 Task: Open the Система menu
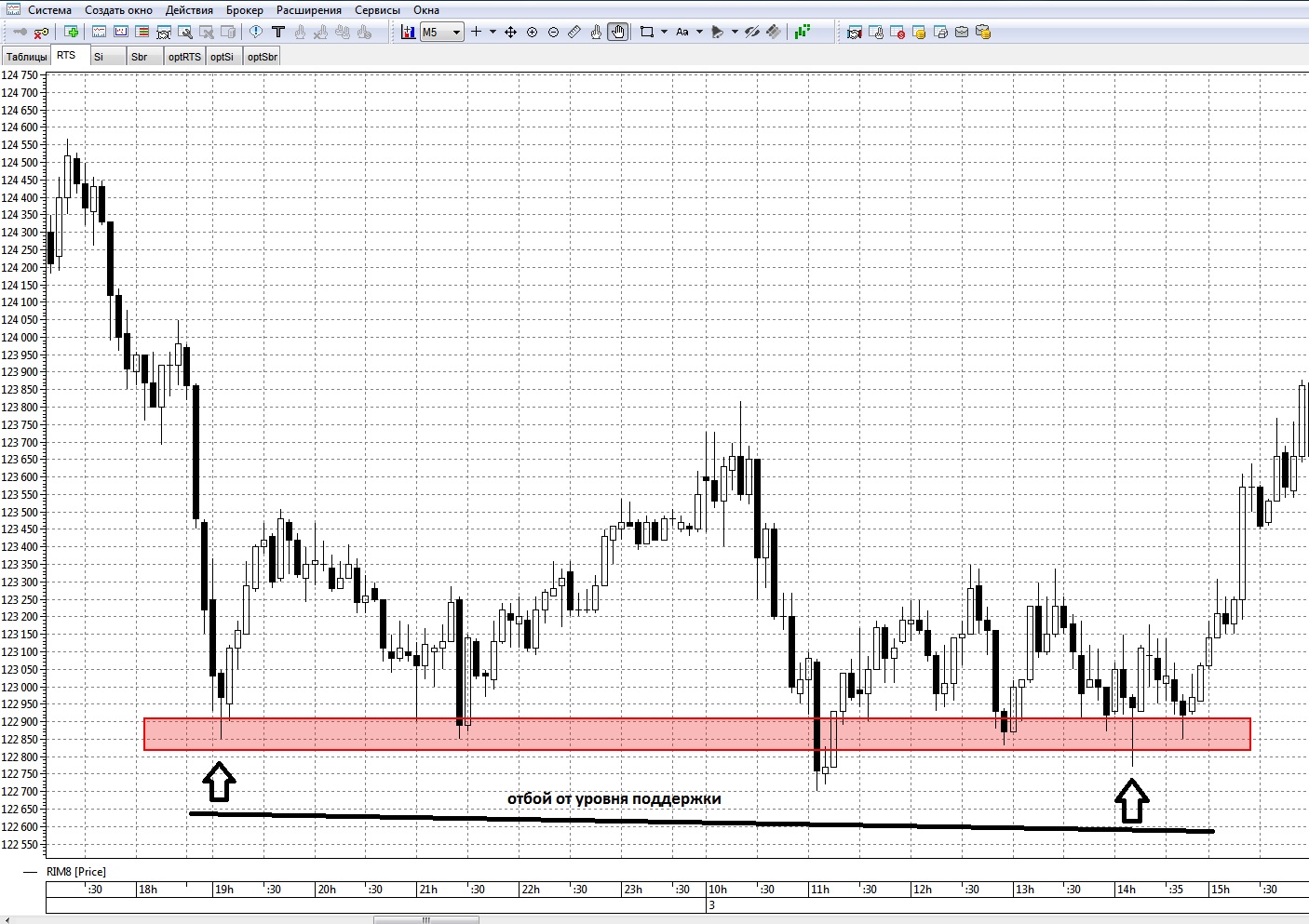49,10
